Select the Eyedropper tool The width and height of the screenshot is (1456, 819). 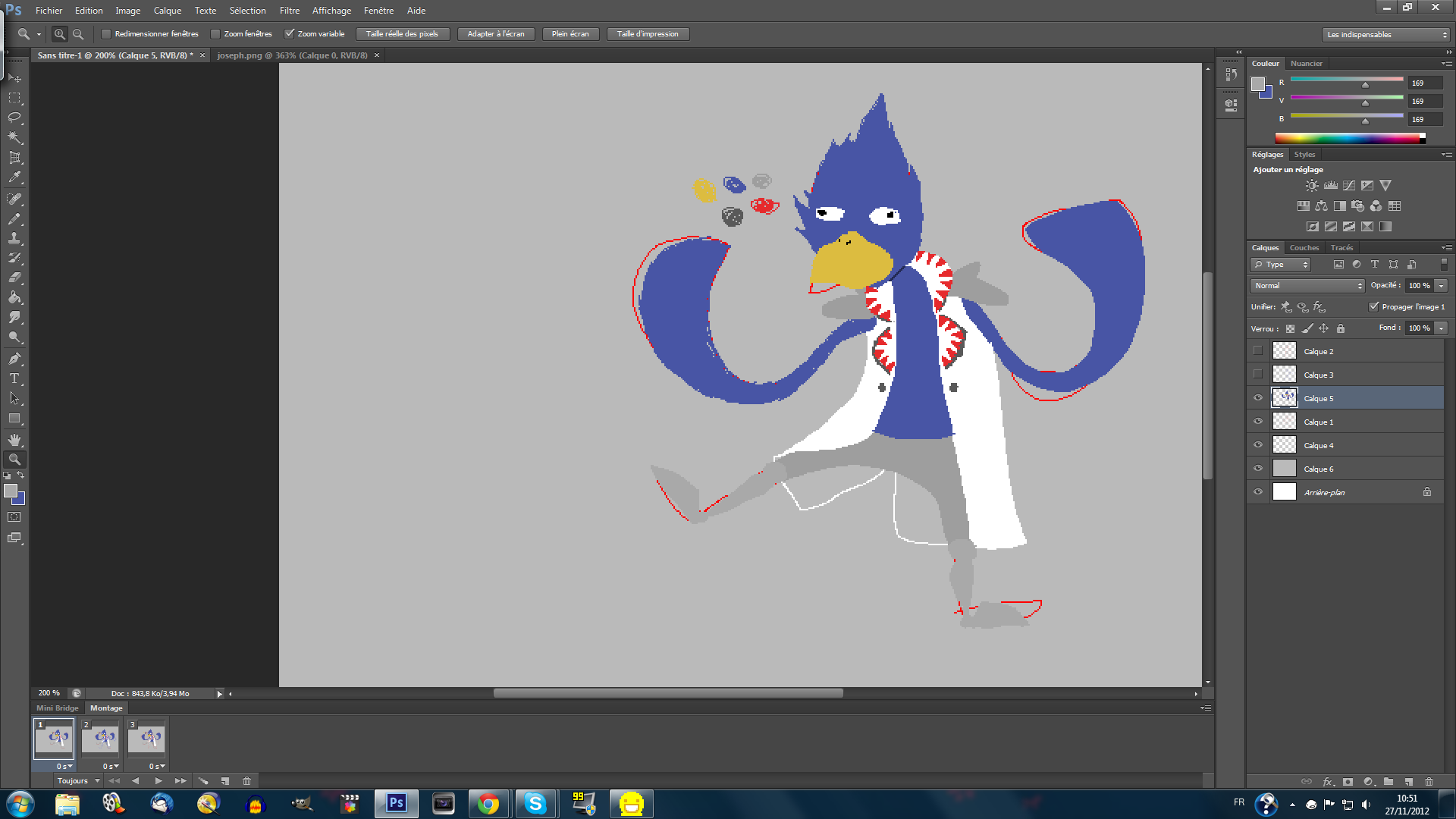(x=14, y=177)
